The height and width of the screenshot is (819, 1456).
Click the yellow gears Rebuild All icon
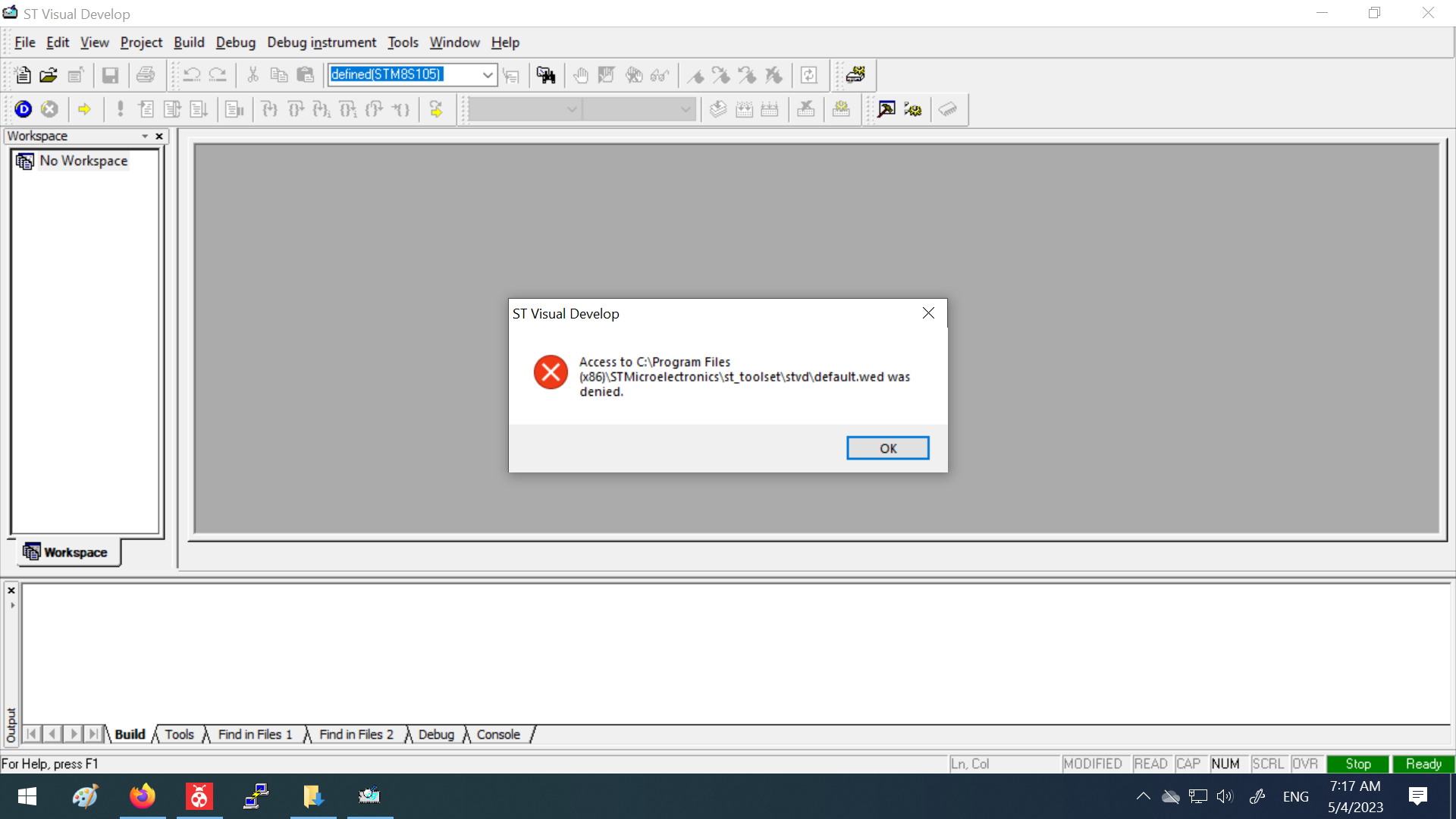pos(913,109)
